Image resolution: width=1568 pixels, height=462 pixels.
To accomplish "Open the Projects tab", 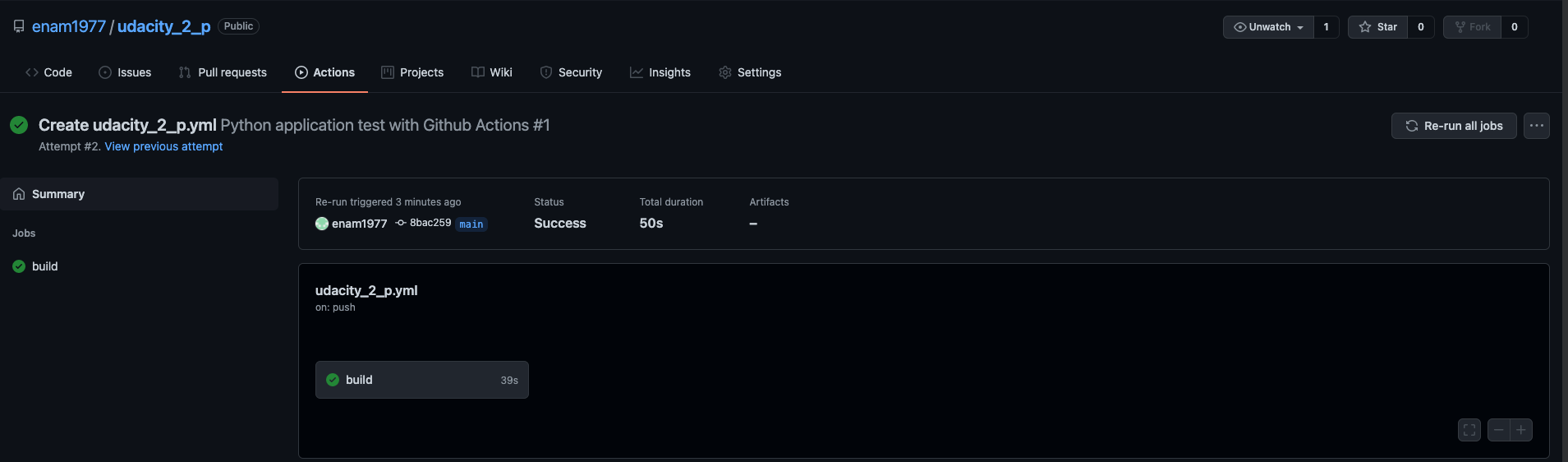I will pyautogui.click(x=412, y=72).
